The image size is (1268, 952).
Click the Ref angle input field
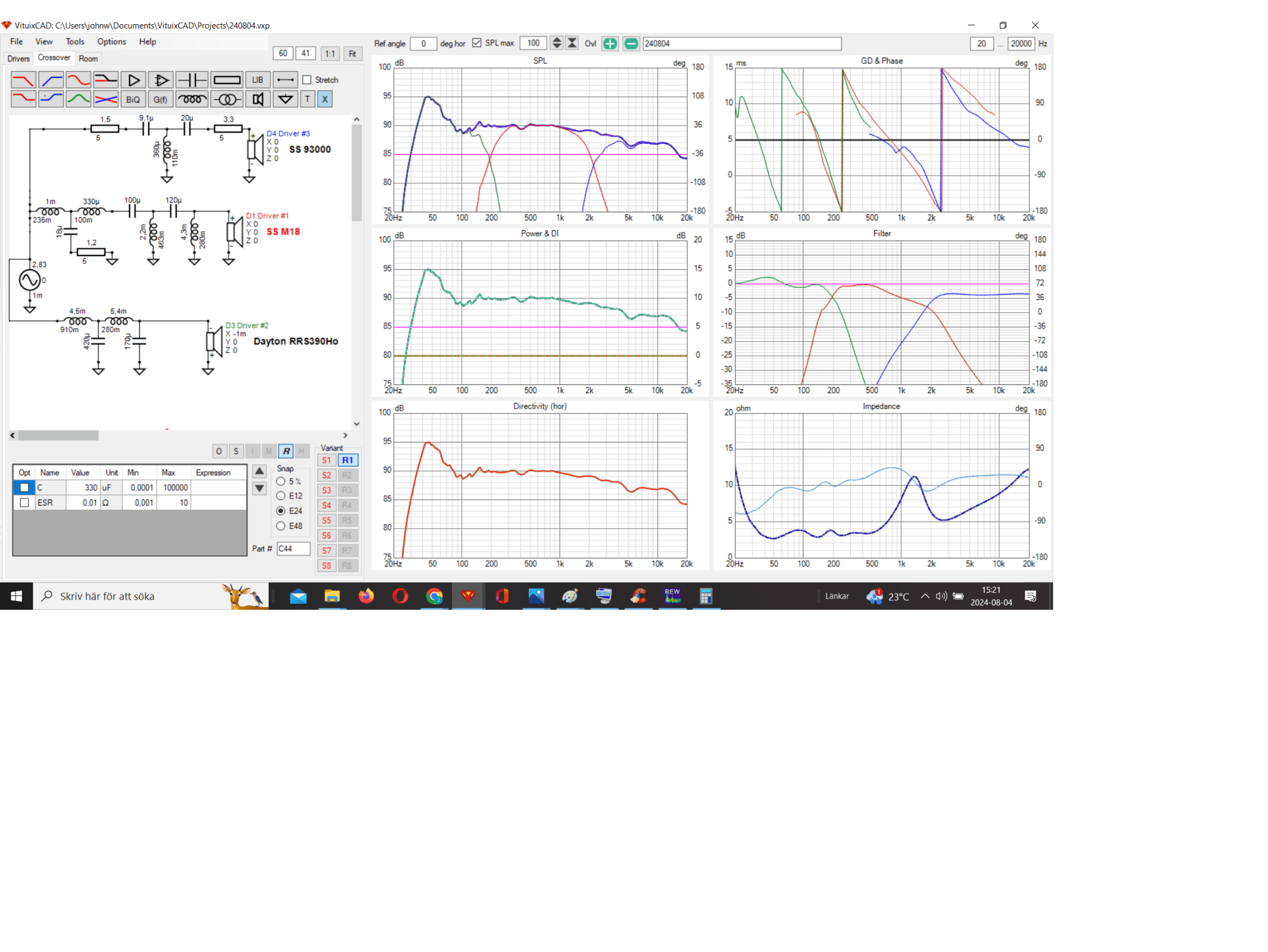[x=423, y=43]
